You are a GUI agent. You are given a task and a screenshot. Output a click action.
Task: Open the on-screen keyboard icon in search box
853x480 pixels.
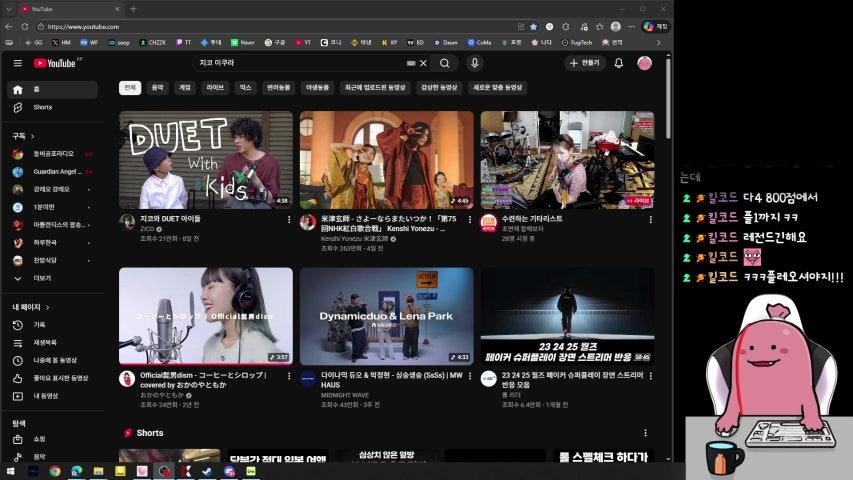[x=410, y=63]
